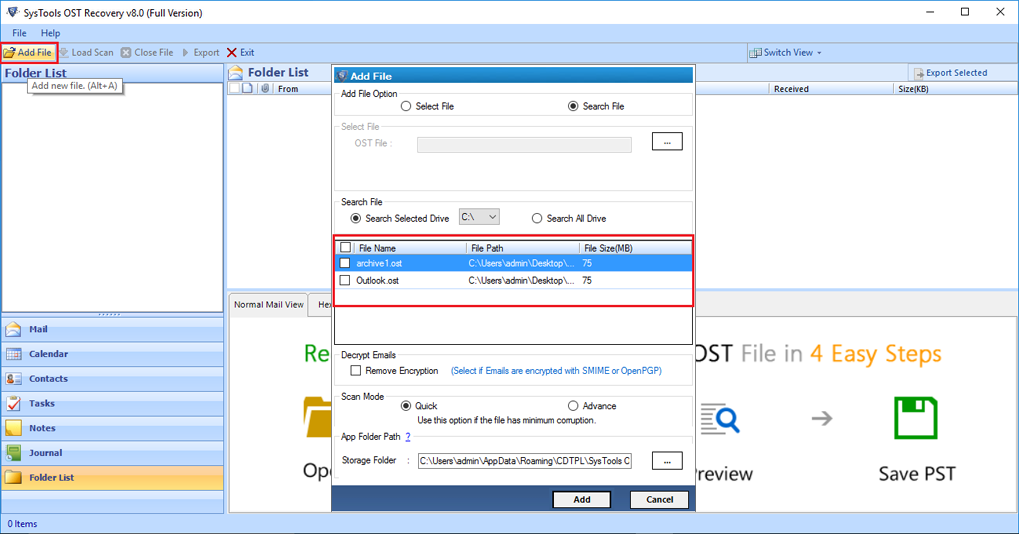Select the archive1.ost file name
Image resolution: width=1019 pixels, height=534 pixels.
pos(379,263)
